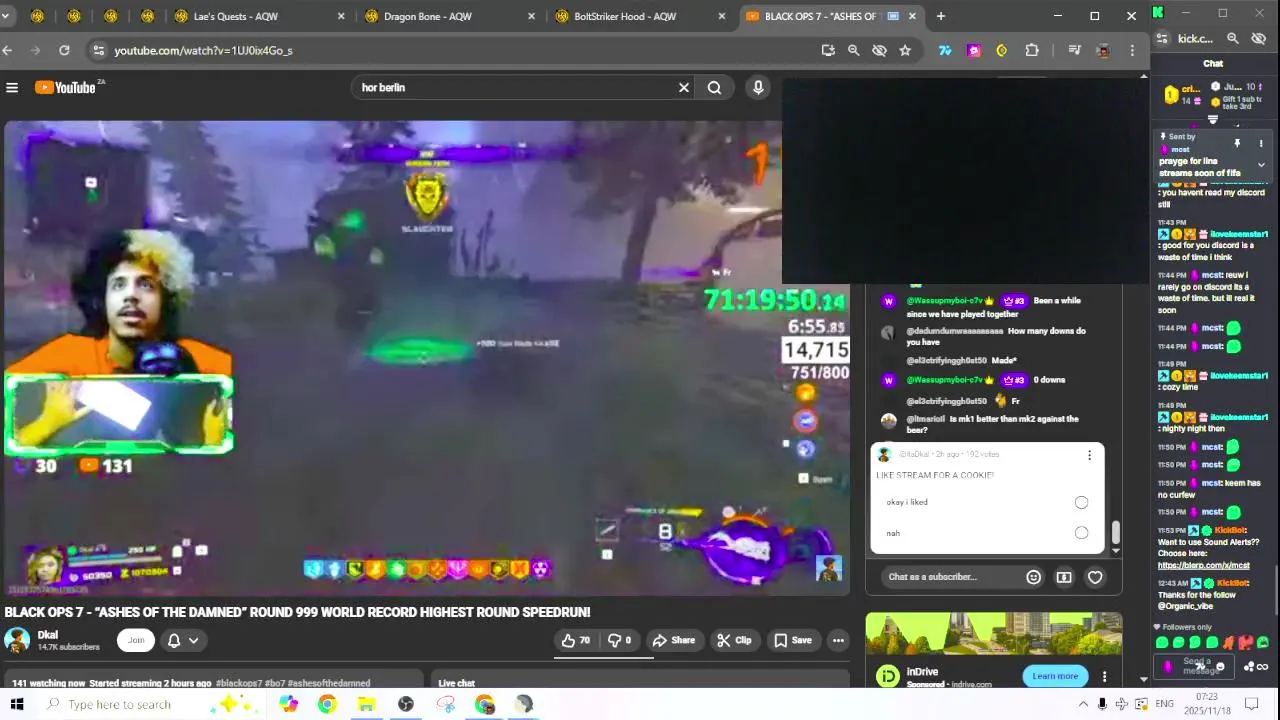This screenshot has height=720, width=1280.
Task: Click the youtube.com address bar URL
Action: click(203, 50)
